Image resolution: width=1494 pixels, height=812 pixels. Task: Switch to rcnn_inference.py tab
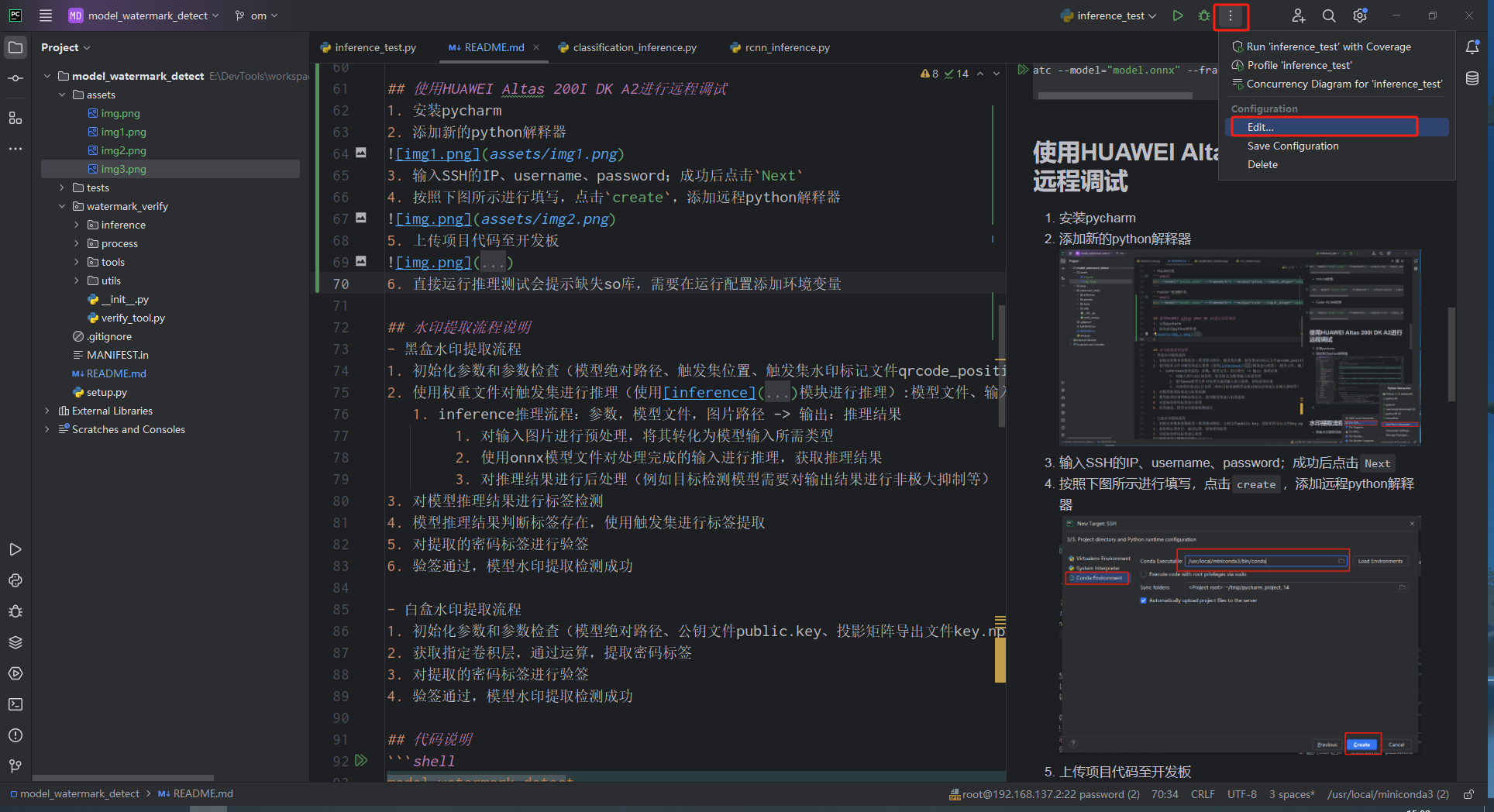(x=780, y=47)
